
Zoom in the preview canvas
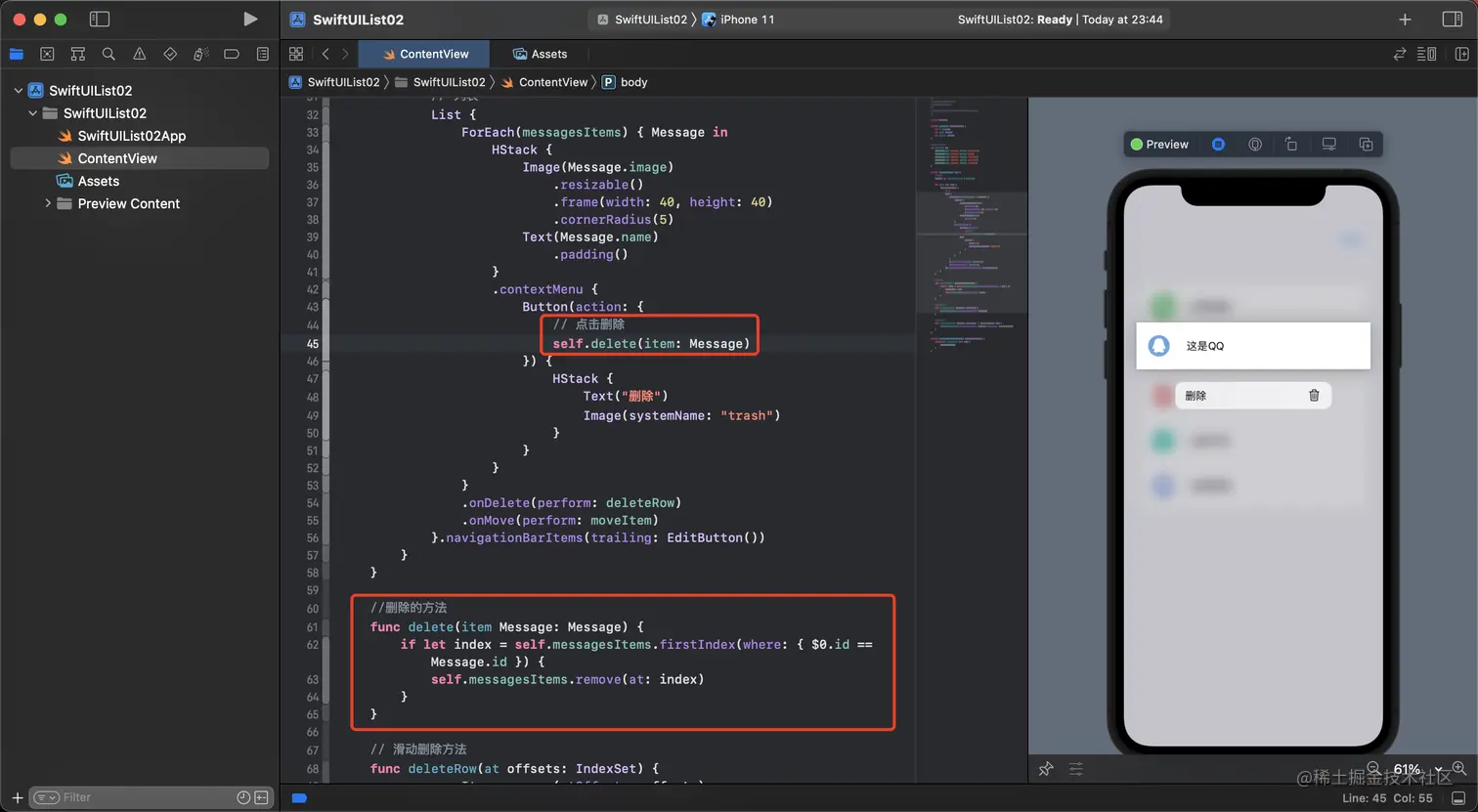tap(1459, 769)
